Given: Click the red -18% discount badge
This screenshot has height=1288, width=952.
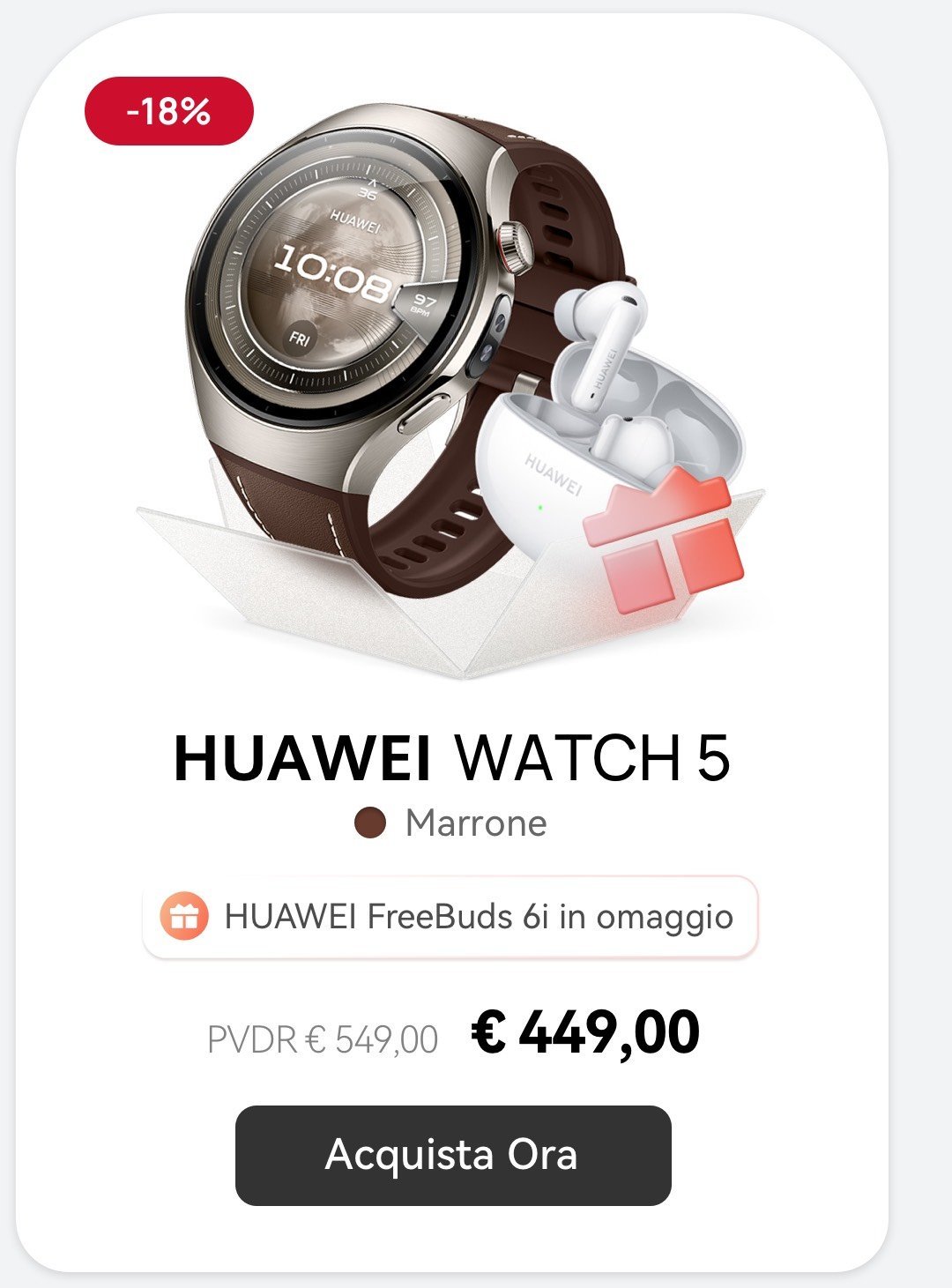Looking at the screenshot, I should coord(169,111).
